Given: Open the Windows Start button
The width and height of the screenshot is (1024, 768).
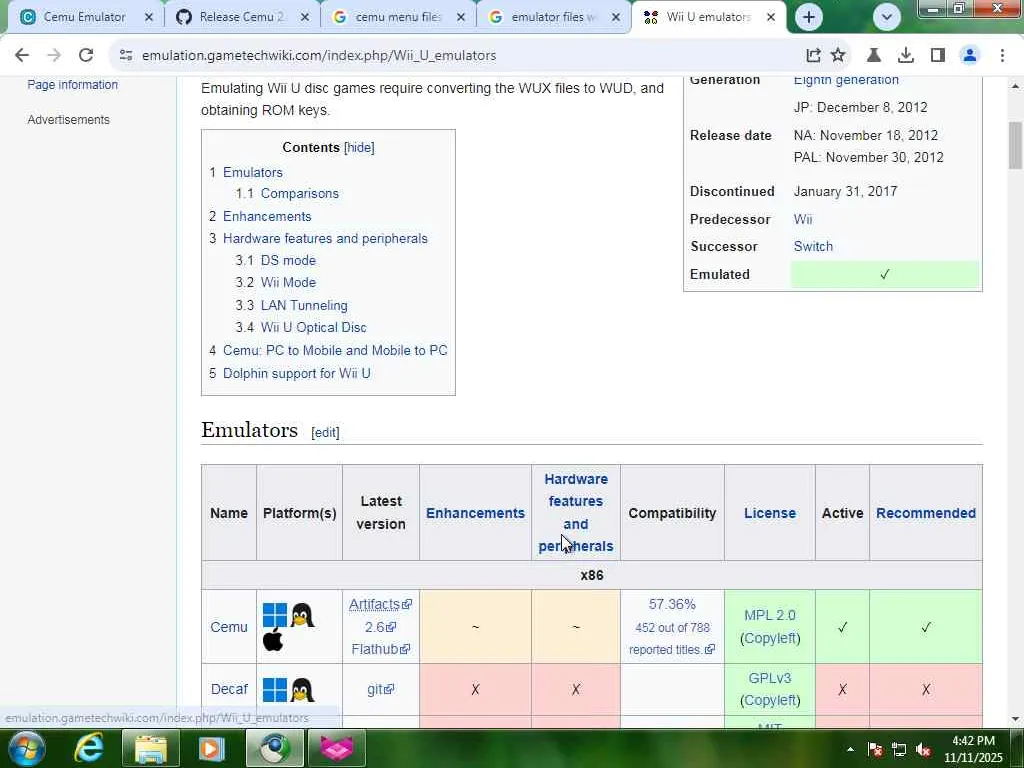Looking at the screenshot, I should click(x=26, y=748).
